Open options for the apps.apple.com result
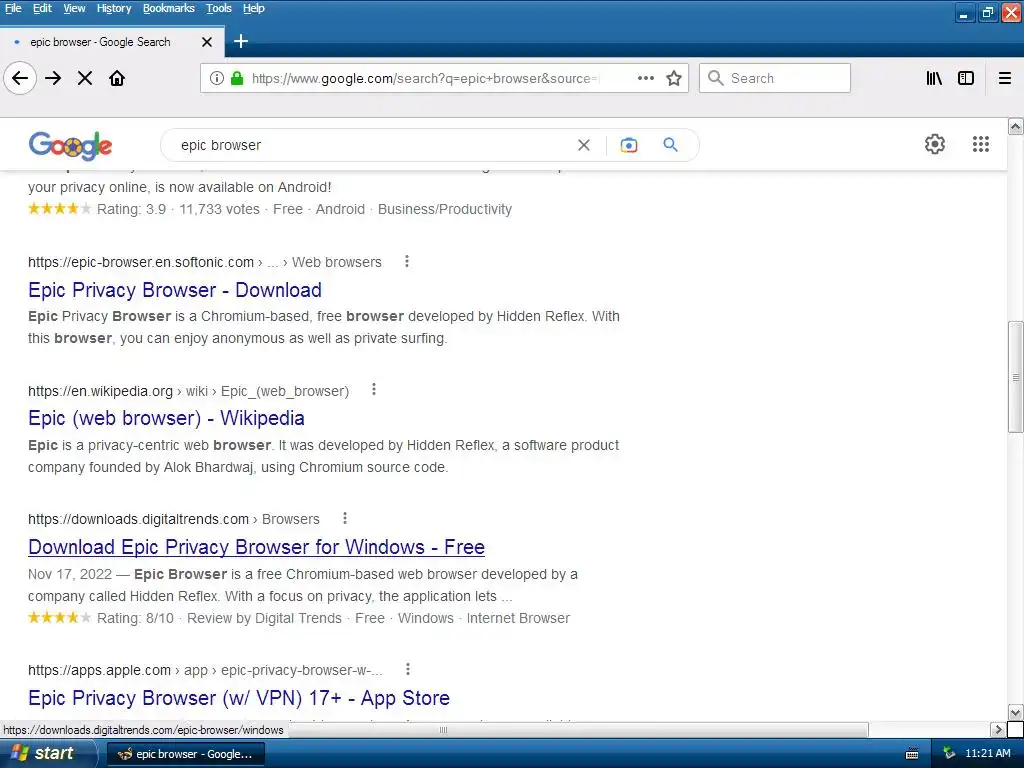1024x768 pixels. pos(408,669)
